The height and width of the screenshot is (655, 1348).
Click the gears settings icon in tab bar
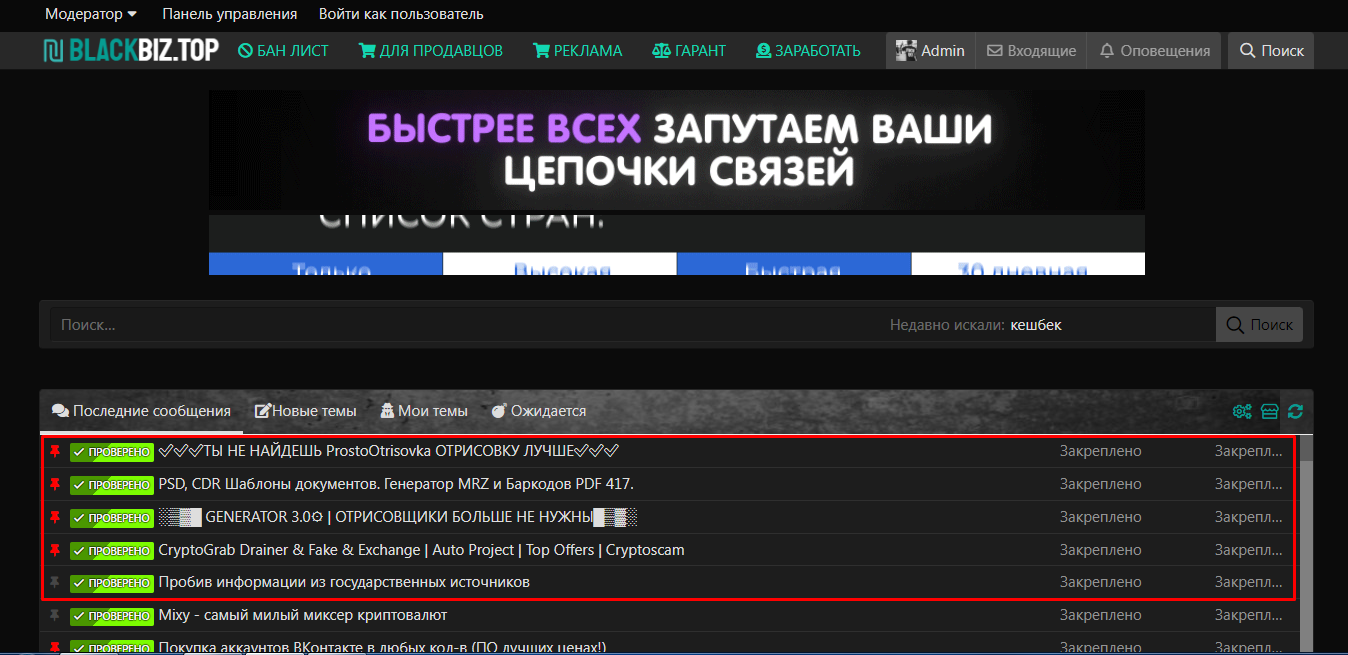tap(1242, 411)
